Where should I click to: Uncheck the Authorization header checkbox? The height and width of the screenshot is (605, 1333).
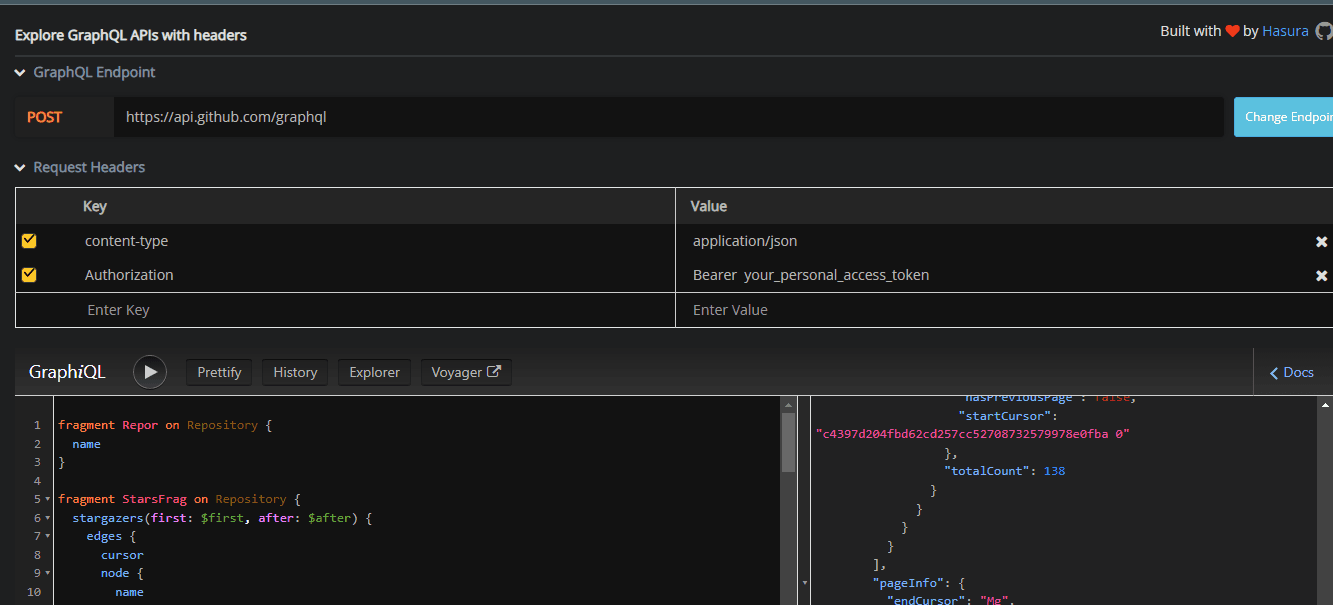coord(29,274)
